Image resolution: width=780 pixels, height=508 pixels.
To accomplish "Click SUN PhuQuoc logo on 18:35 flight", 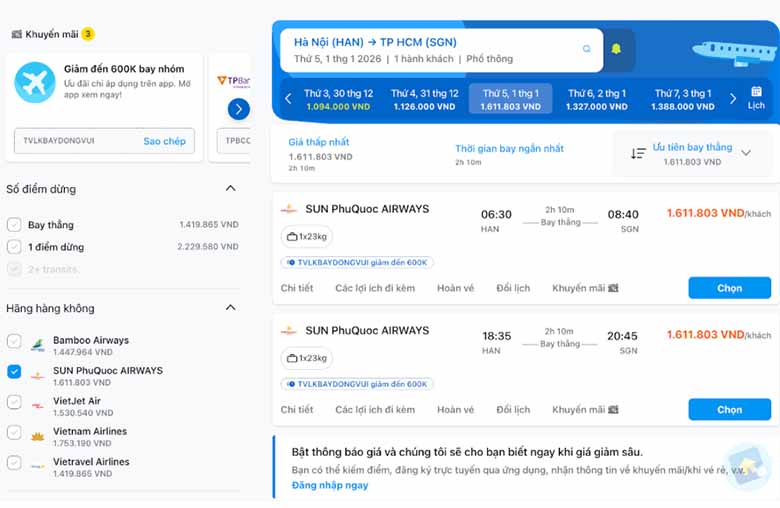I will [289, 330].
